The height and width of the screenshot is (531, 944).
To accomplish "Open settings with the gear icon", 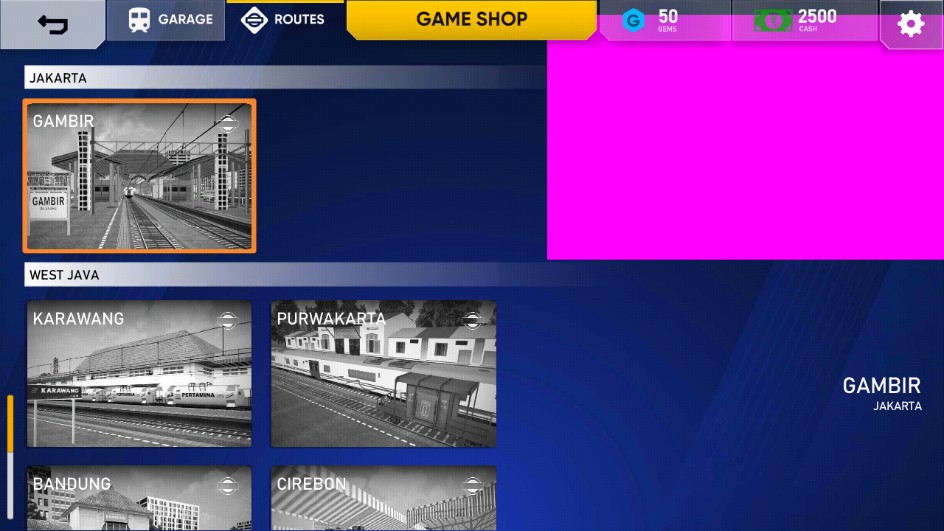I will coord(911,24).
